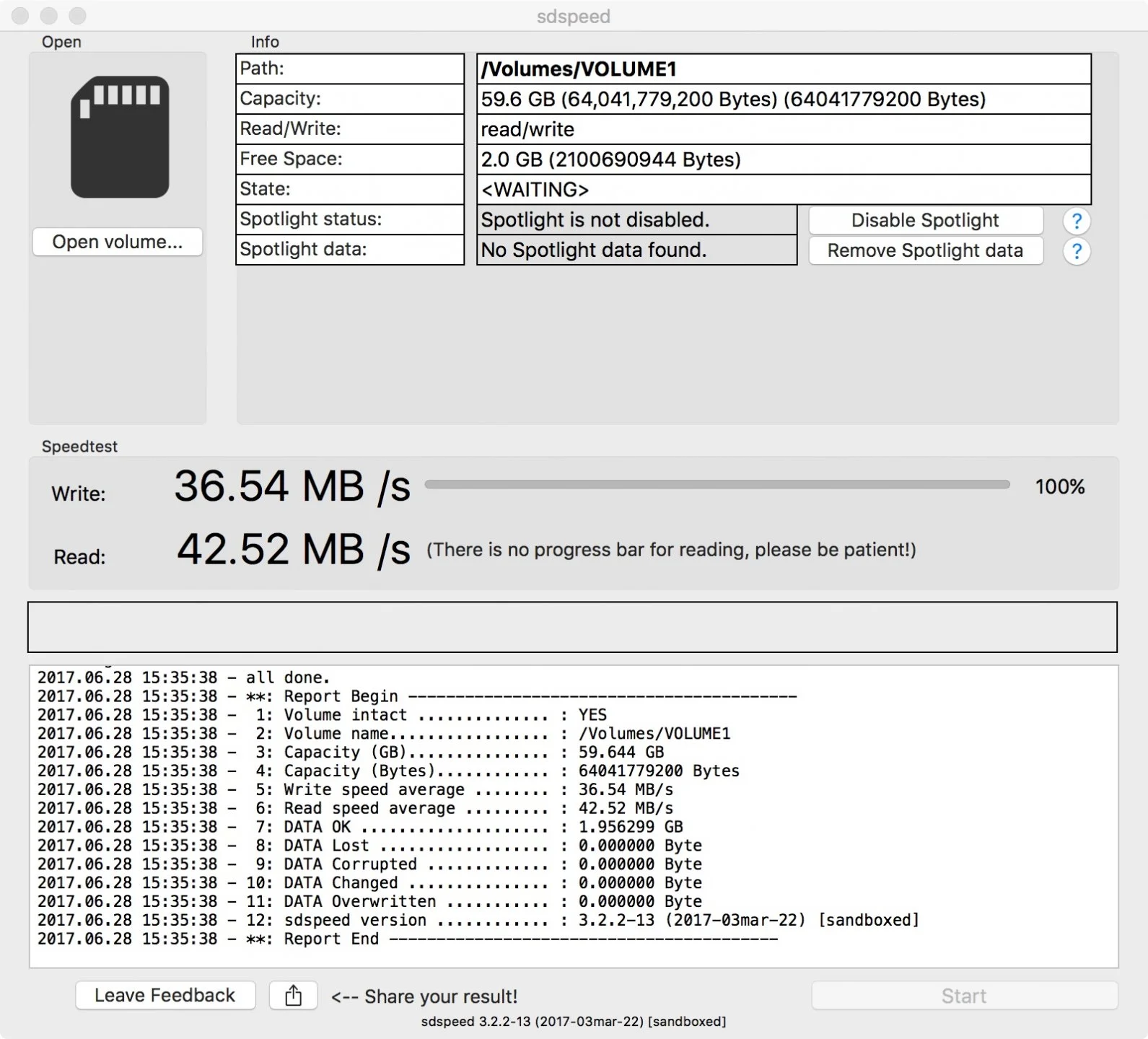Click the Capacity (Bytes) log line
This screenshot has width=1148, height=1039.
tap(389, 771)
